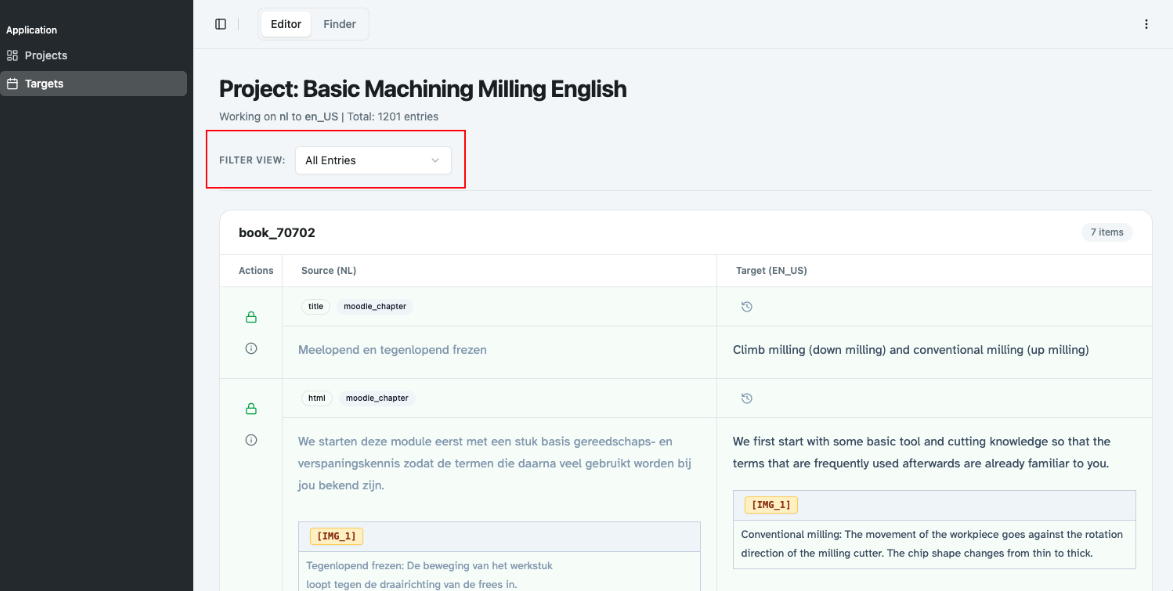Toggle the lock on the title entry
The width and height of the screenshot is (1173, 591).
(251, 318)
